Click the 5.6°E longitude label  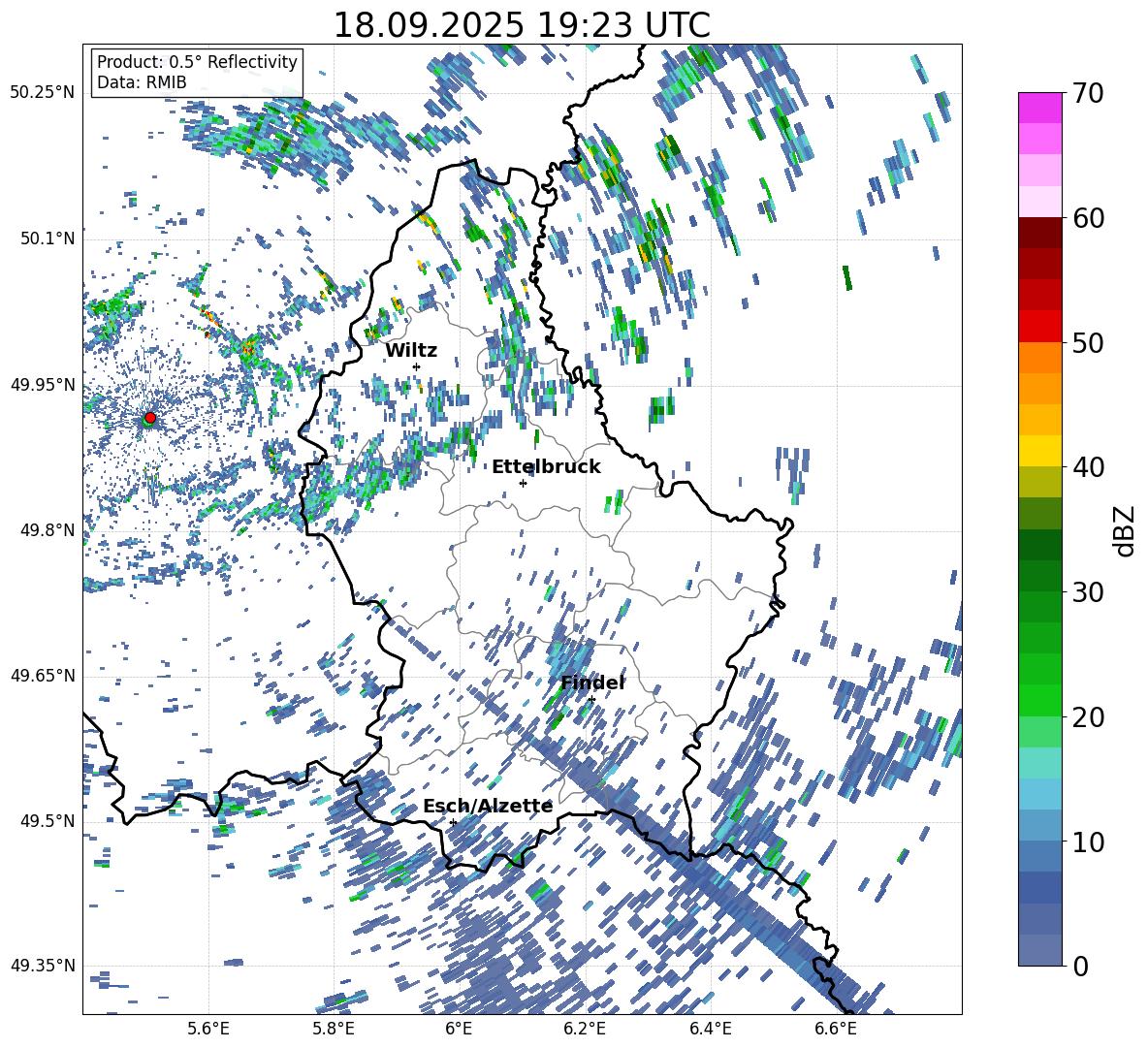[x=208, y=1030]
